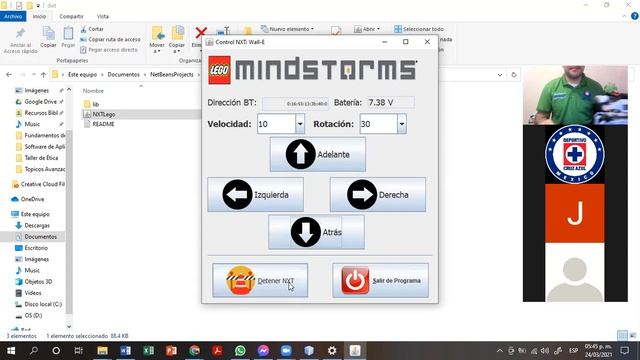Viewport: 640px width, 360px height.
Task: Open Settings gear on the taskbar
Action: tap(332, 351)
